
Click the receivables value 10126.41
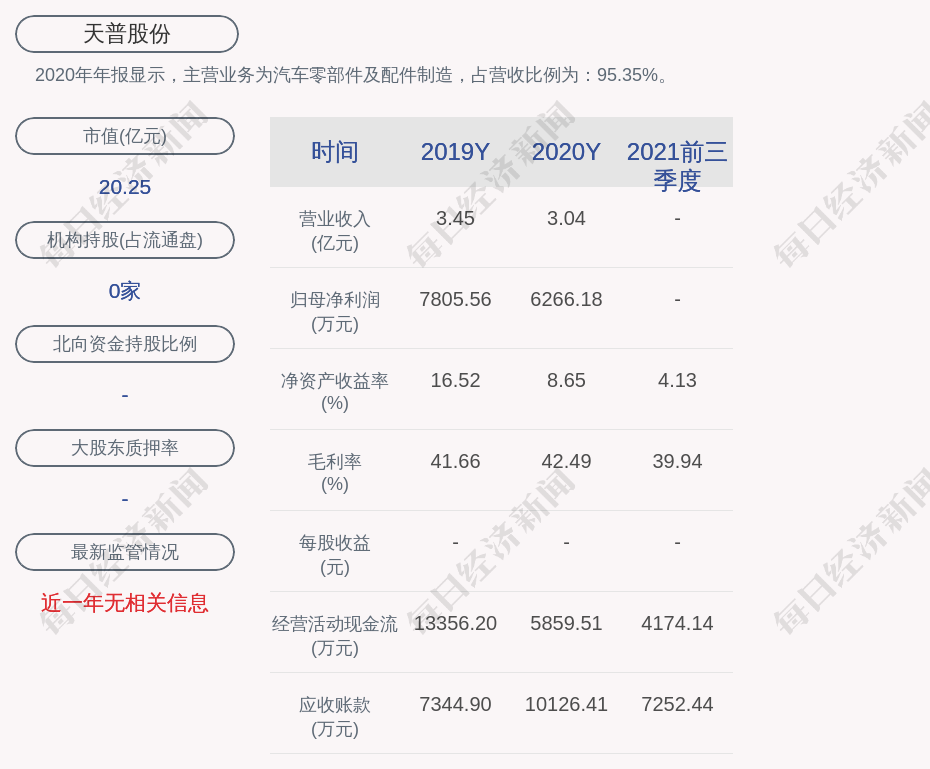[x=566, y=704]
